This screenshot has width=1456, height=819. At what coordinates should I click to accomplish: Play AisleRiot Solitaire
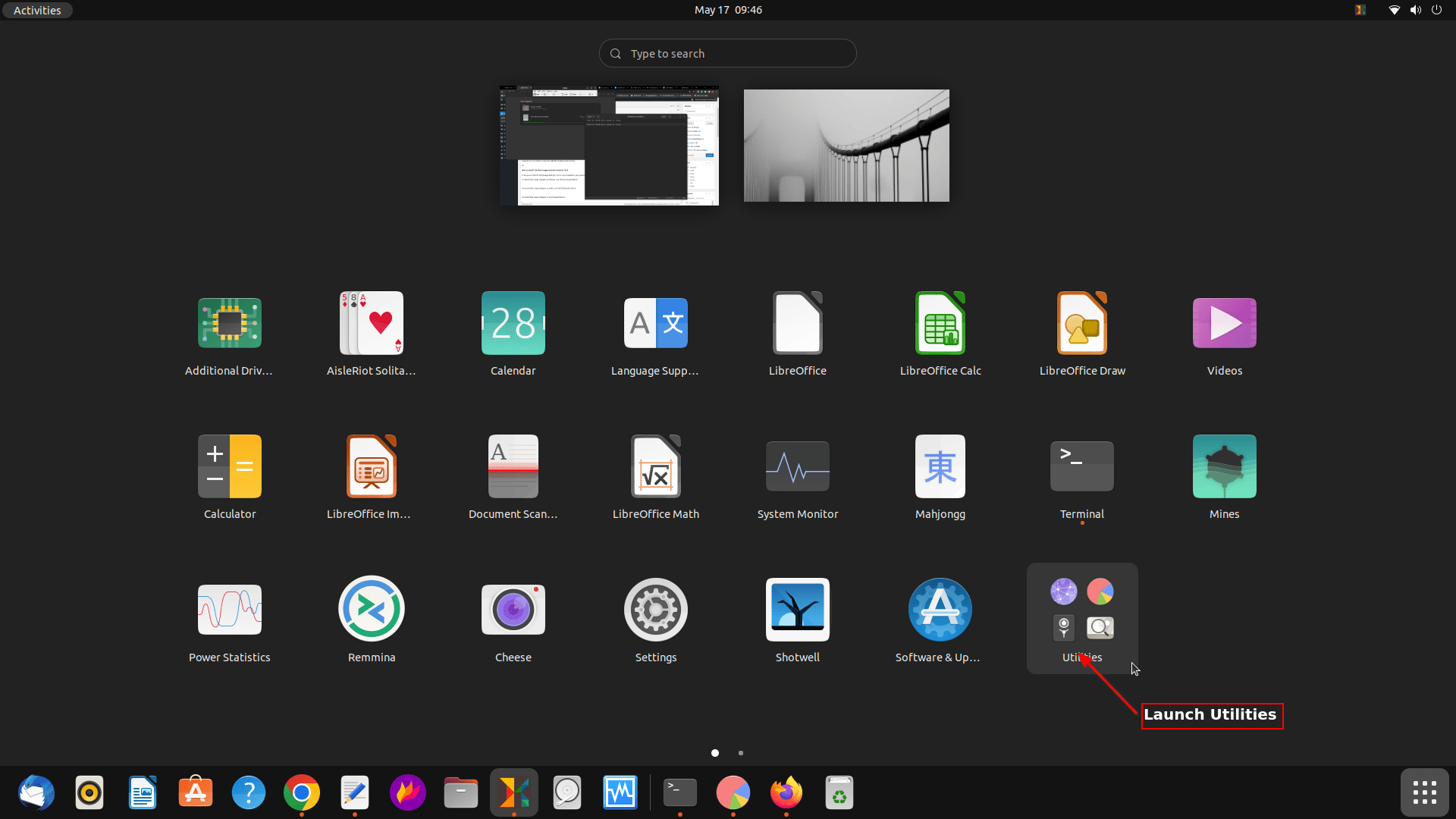371,322
